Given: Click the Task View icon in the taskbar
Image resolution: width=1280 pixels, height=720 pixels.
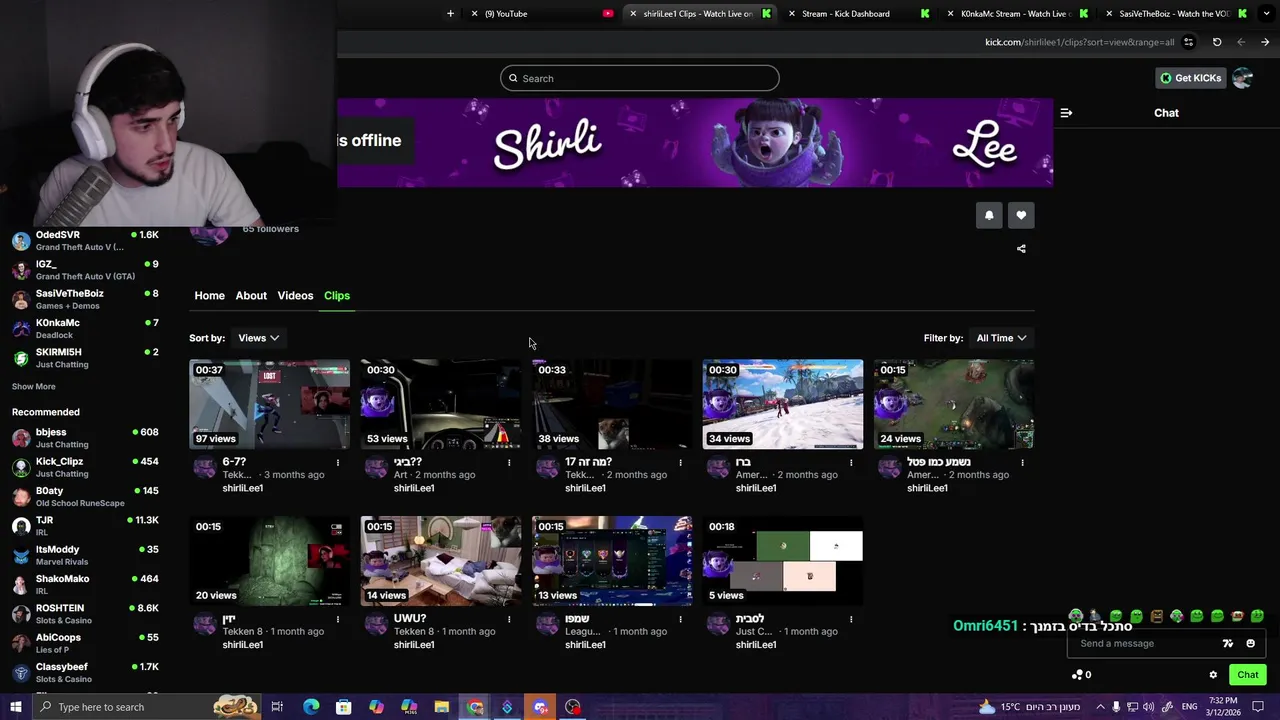Looking at the screenshot, I should (277, 707).
